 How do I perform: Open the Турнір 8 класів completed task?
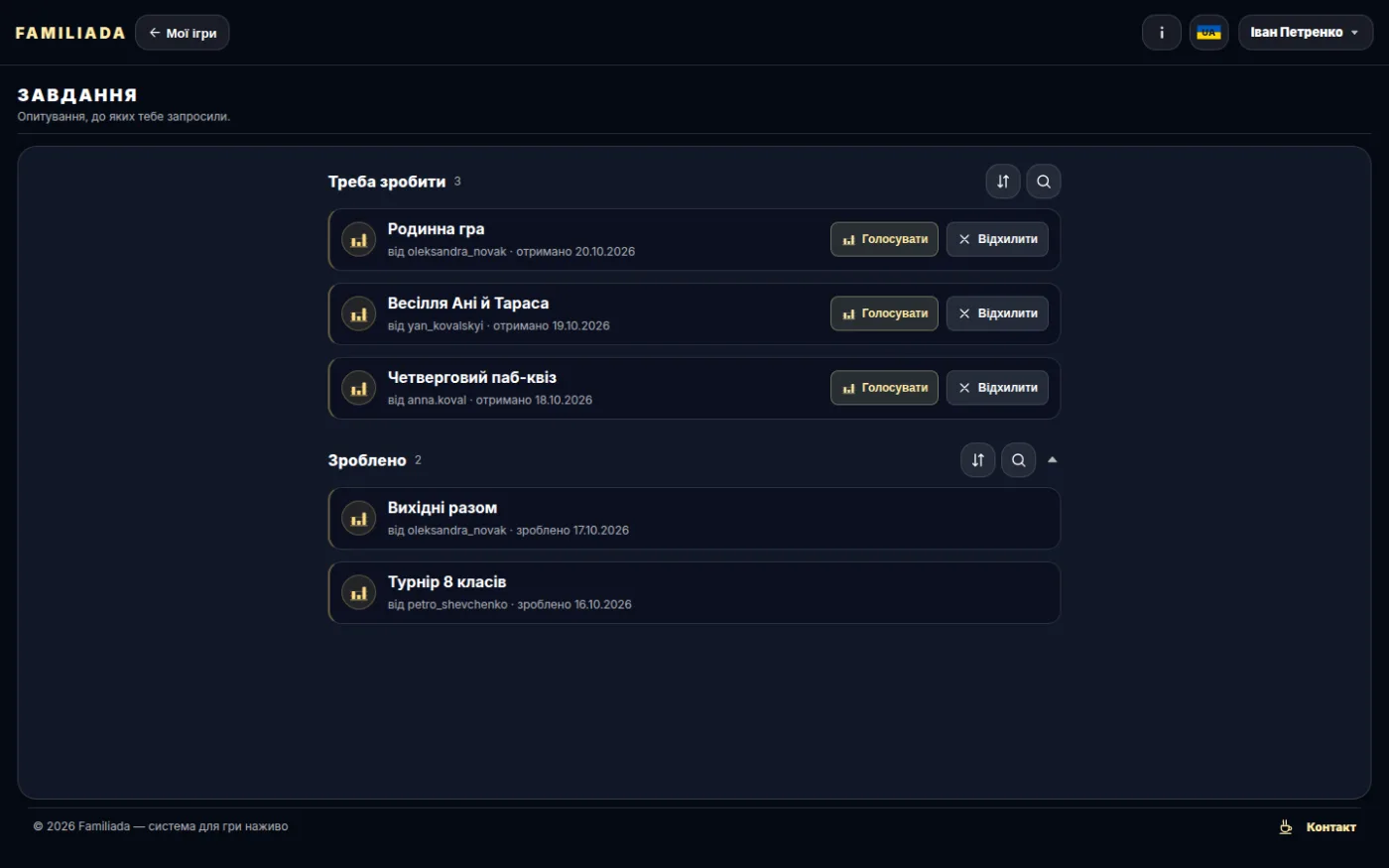pos(694,593)
